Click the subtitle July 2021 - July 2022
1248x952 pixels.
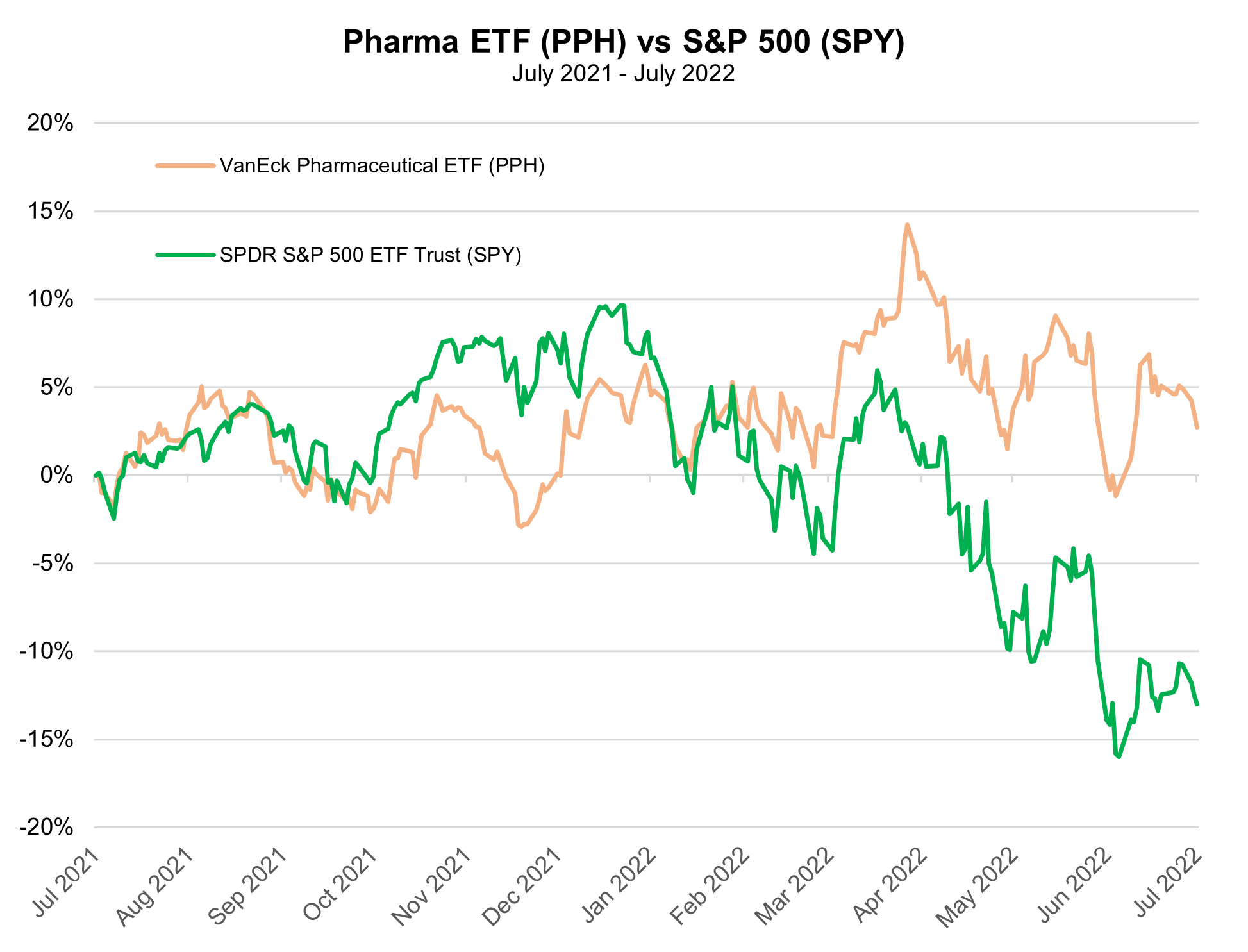[623, 74]
